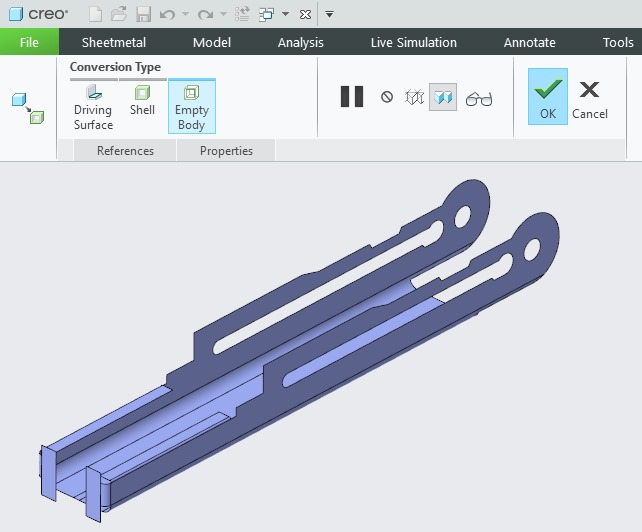Select Empty Body conversion type

[x=192, y=106]
